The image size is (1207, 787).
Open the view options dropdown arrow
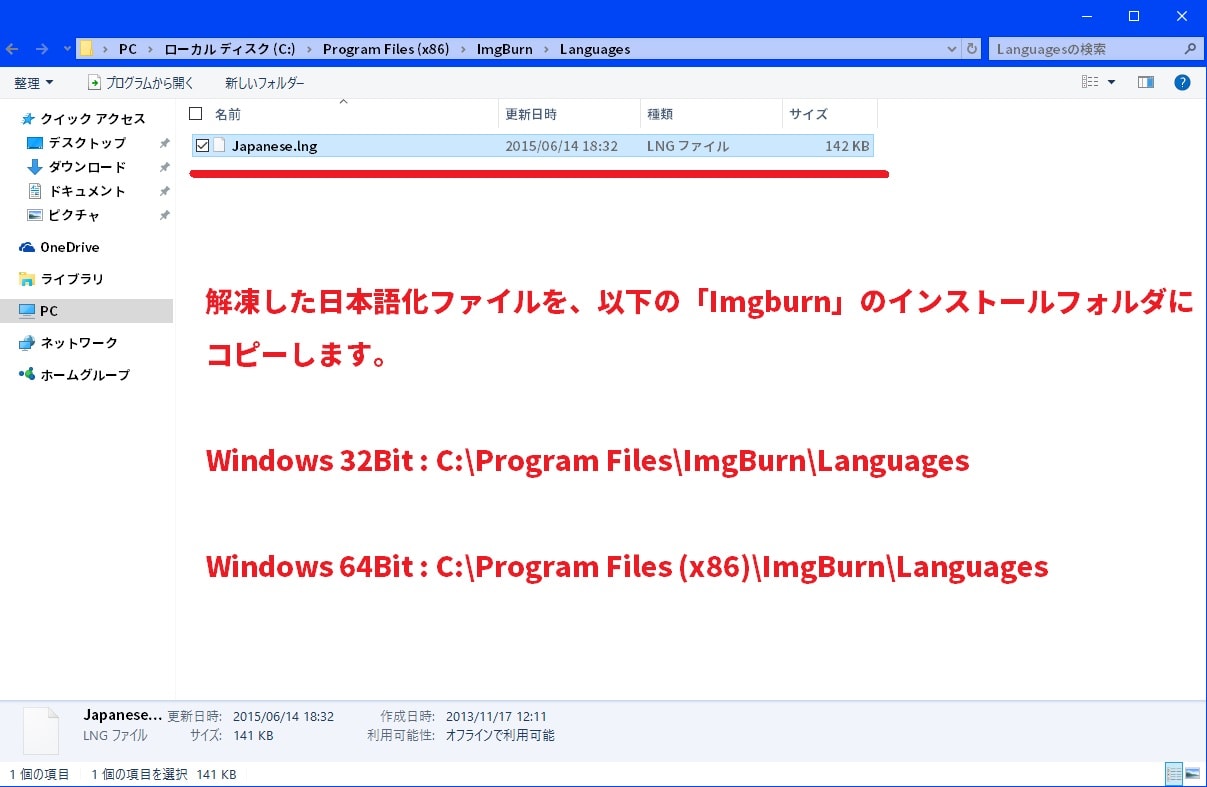click(1111, 83)
